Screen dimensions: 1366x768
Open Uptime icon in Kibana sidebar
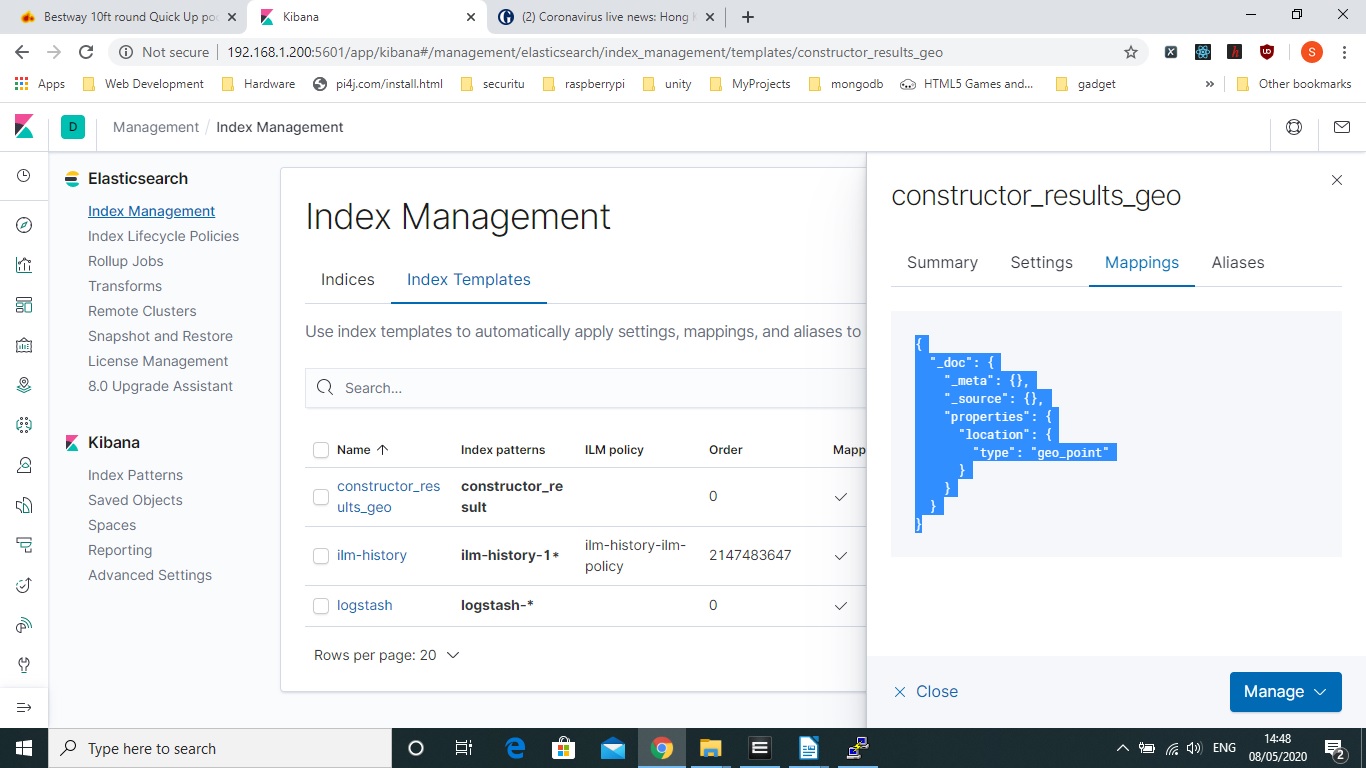[24, 585]
